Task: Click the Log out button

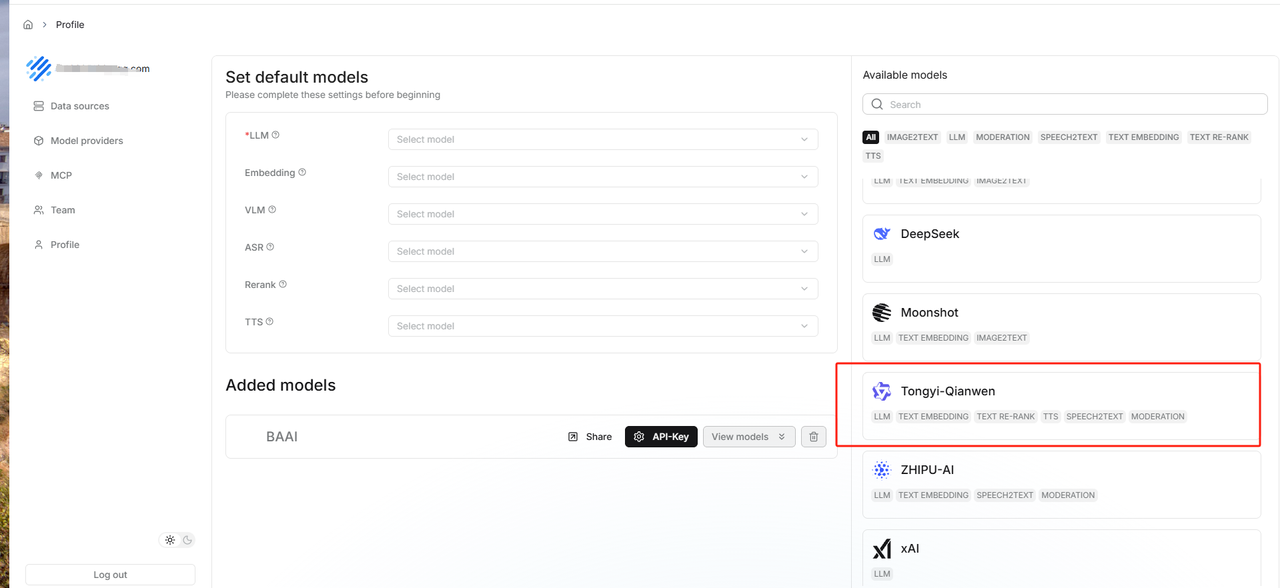Action: pyautogui.click(x=110, y=575)
